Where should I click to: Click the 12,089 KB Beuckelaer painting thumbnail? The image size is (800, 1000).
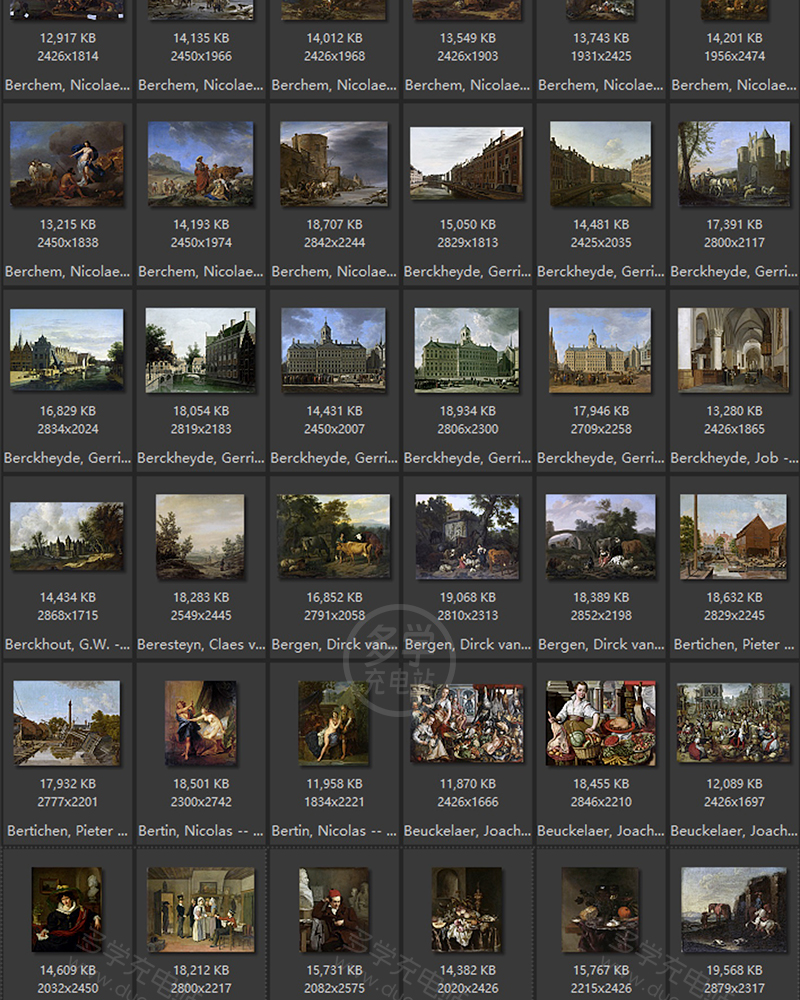pyautogui.click(x=733, y=723)
